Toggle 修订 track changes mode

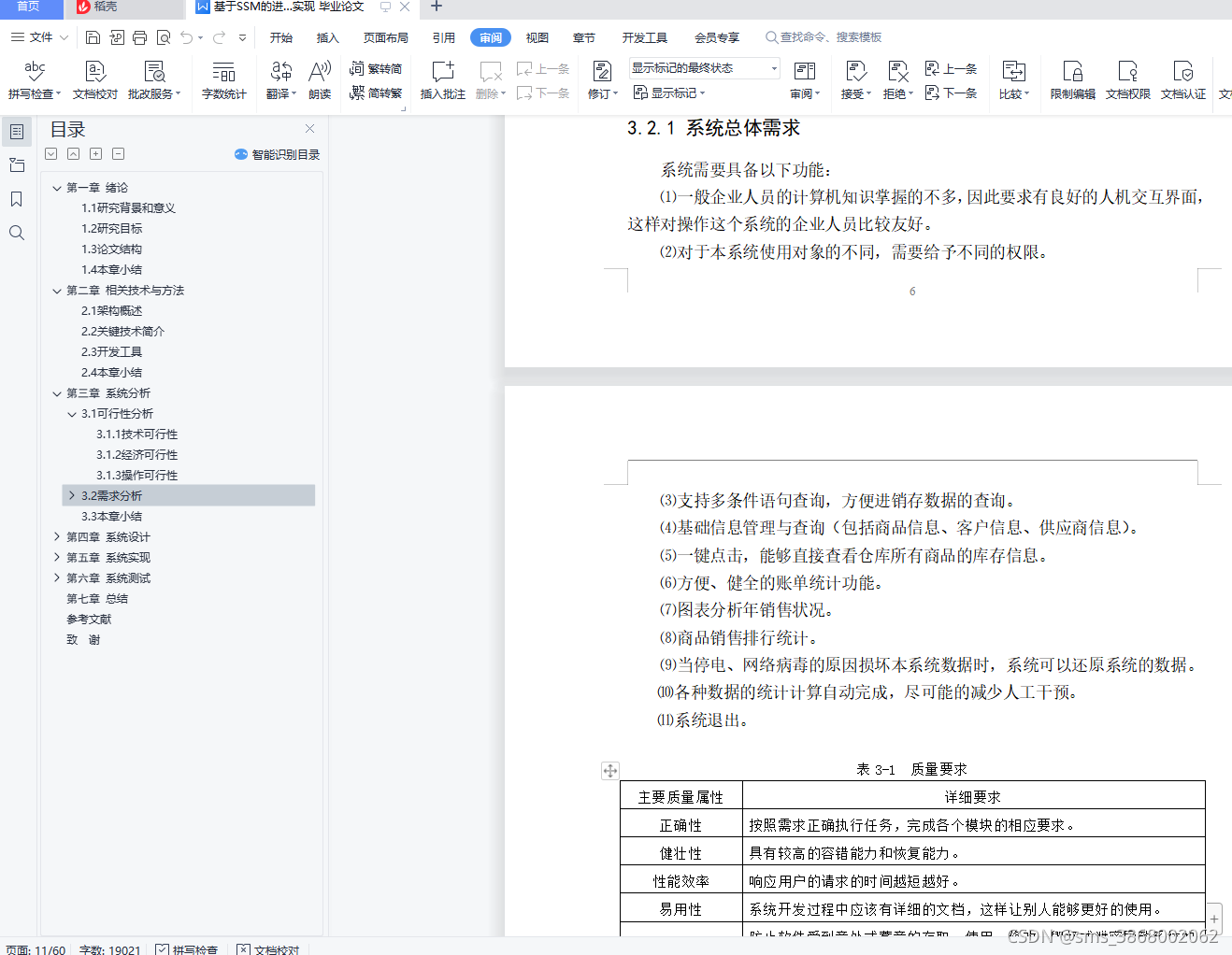point(603,78)
